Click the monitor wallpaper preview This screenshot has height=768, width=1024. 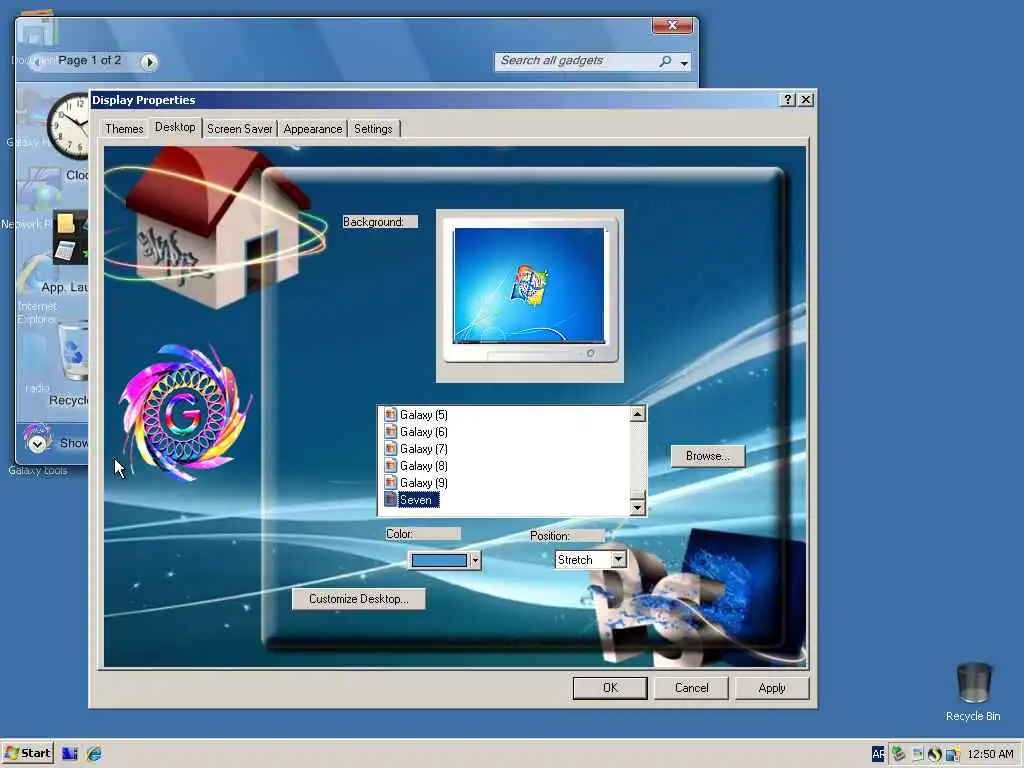(530, 286)
